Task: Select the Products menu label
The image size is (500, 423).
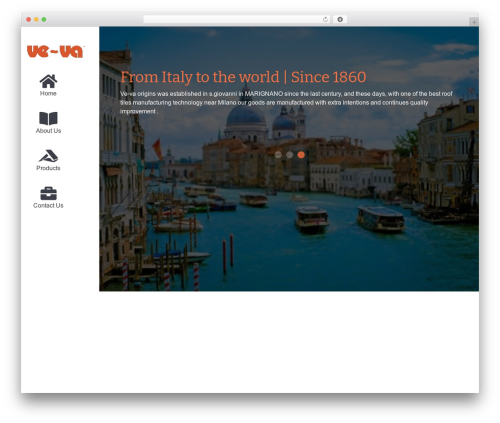Action: coord(48,168)
